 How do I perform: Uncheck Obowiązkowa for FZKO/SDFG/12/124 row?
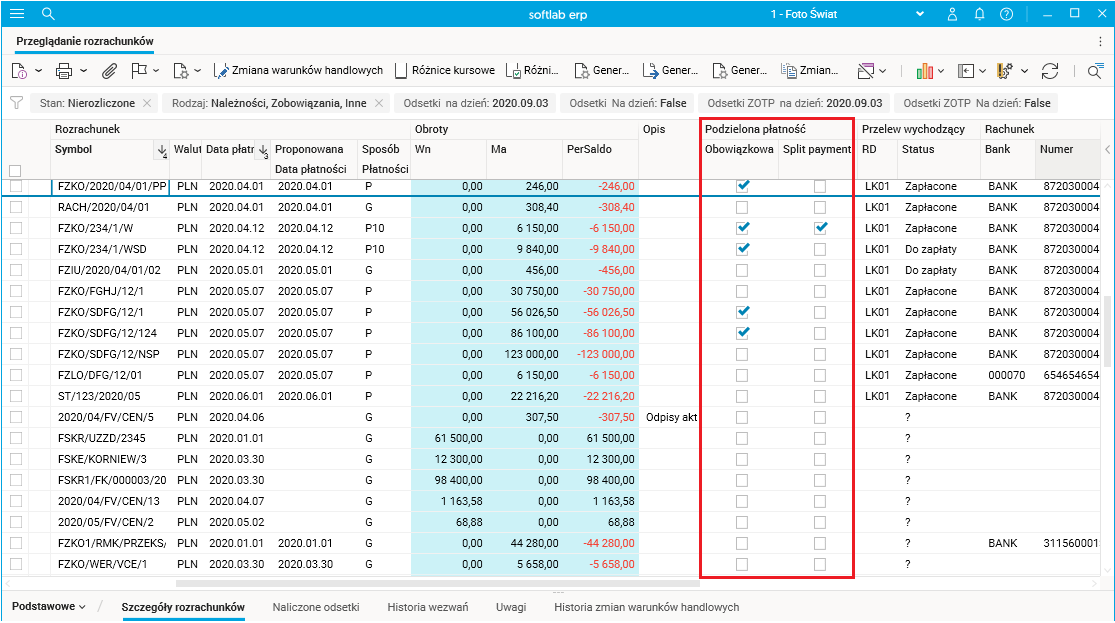click(742, 333)
